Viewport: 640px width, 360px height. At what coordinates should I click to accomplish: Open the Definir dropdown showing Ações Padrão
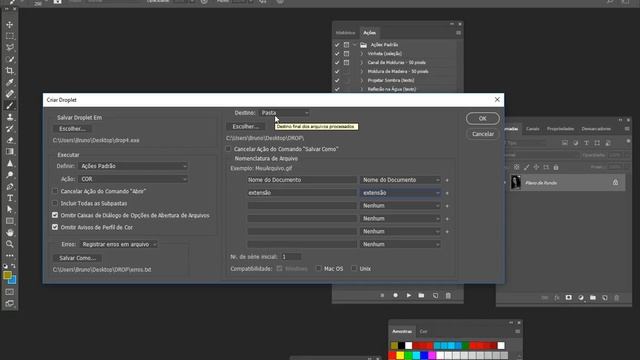click(x=133, y=166)
